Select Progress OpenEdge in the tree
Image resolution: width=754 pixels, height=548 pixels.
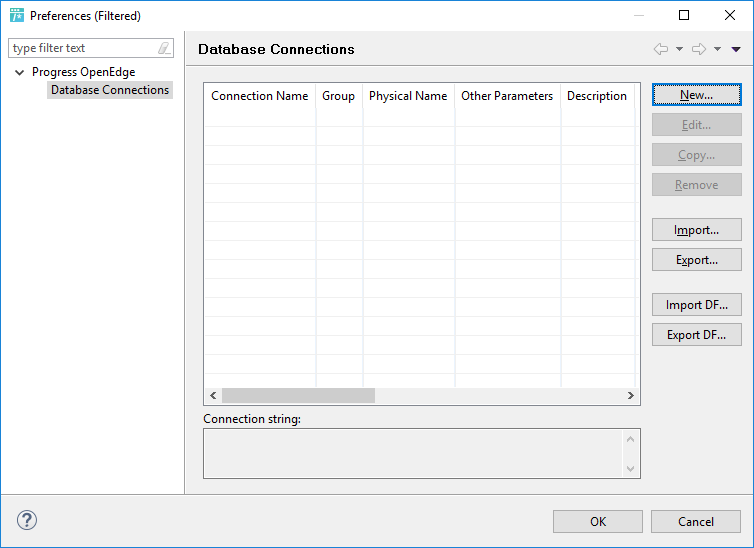84,72
